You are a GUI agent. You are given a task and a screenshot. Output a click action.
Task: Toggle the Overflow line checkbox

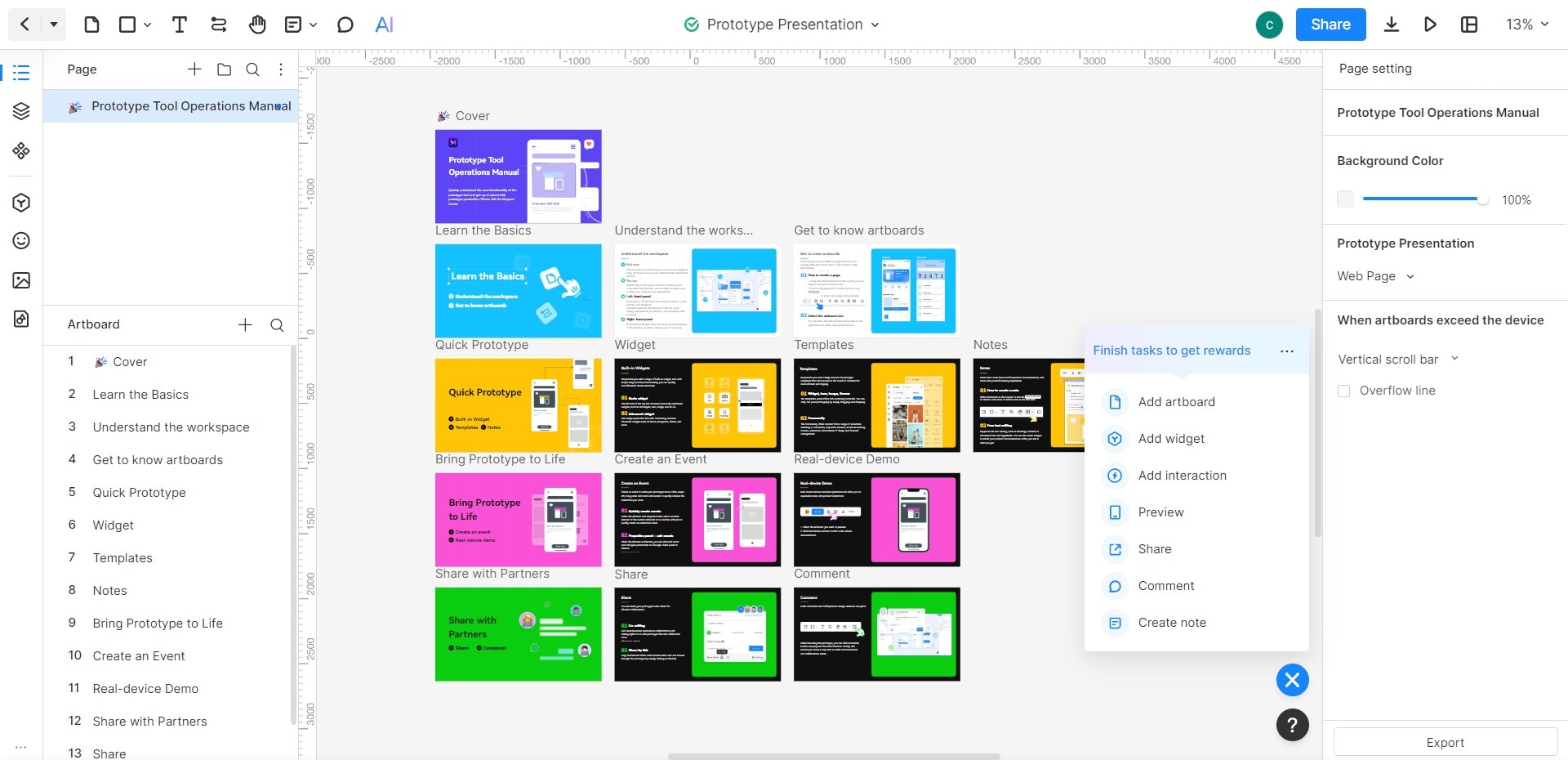1344,391
